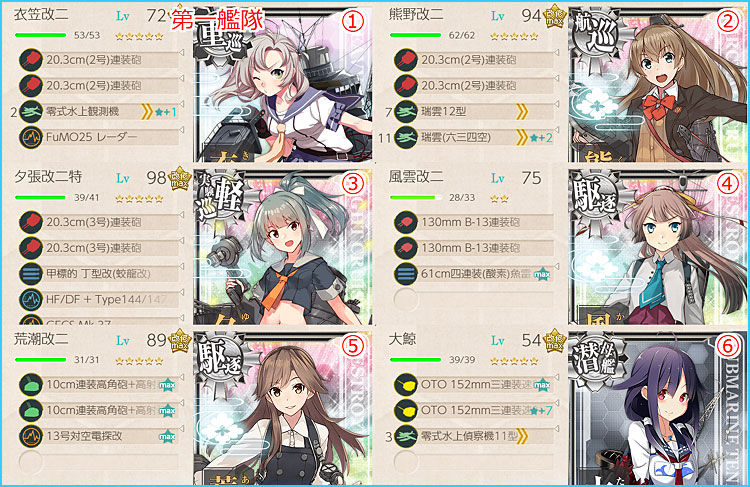Click the seaplane icon beside 零式水上偵察機11型
The height and width of the screenshot is (487, 750).
406,436
